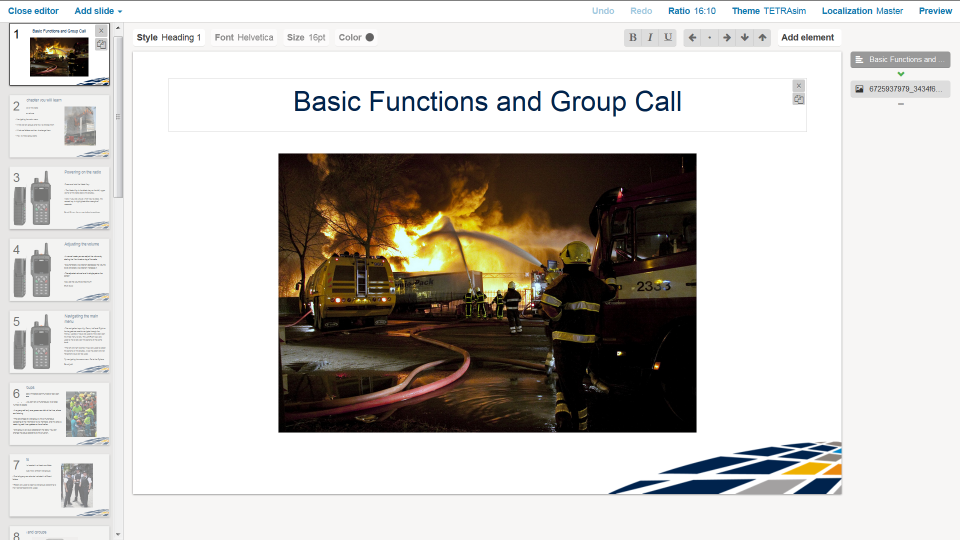The height and width of the screenshot is (540, 960).
Task: Toggle bold formatting in the text toolbar
Action: [x=633, y=38]
